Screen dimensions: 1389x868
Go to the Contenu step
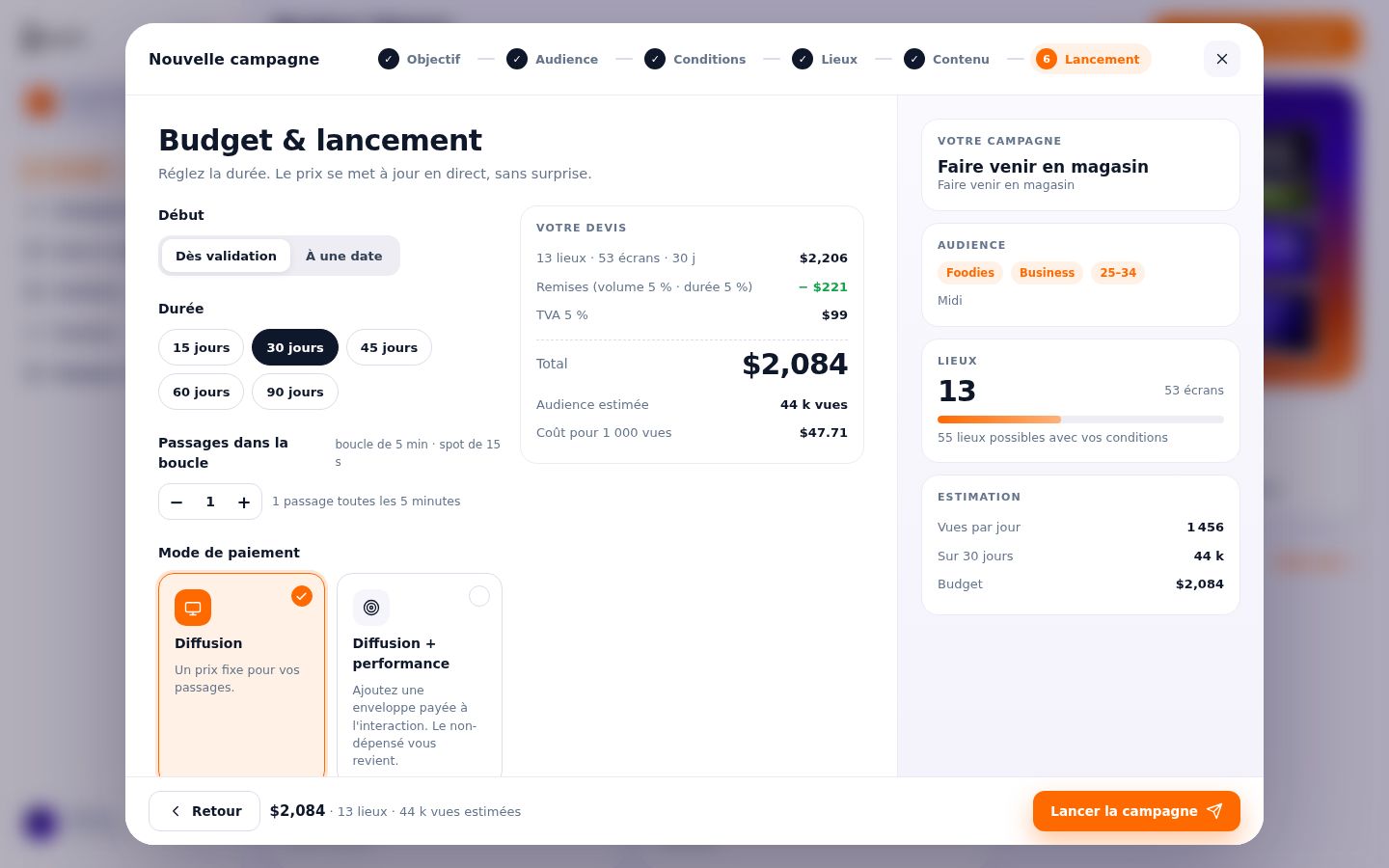(x=947, y=59)
